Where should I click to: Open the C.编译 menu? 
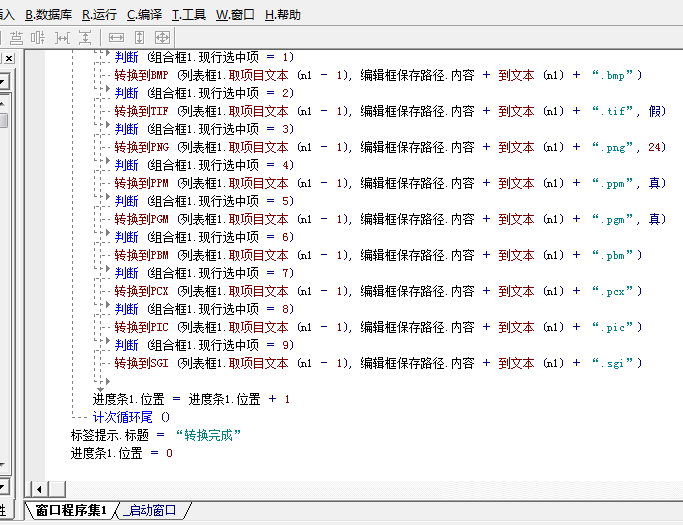pyautogui.click(x=145, y=15)
